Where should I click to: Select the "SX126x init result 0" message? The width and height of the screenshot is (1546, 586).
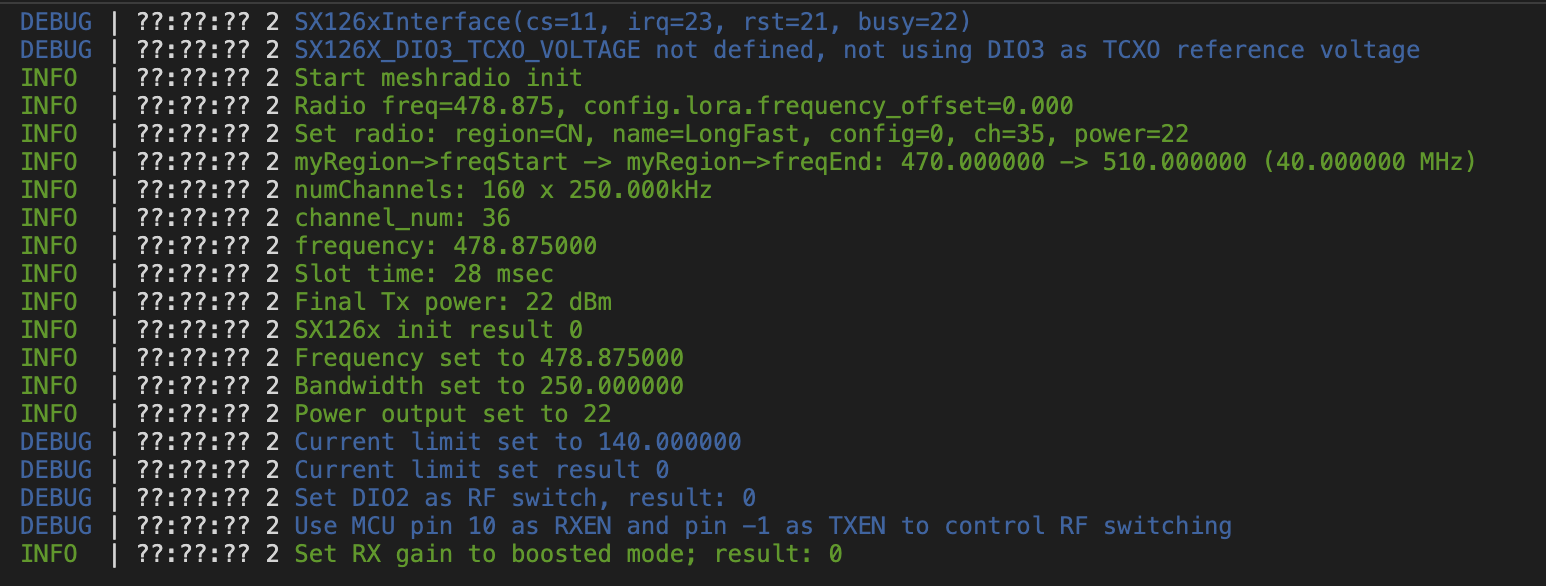[438, 330]
